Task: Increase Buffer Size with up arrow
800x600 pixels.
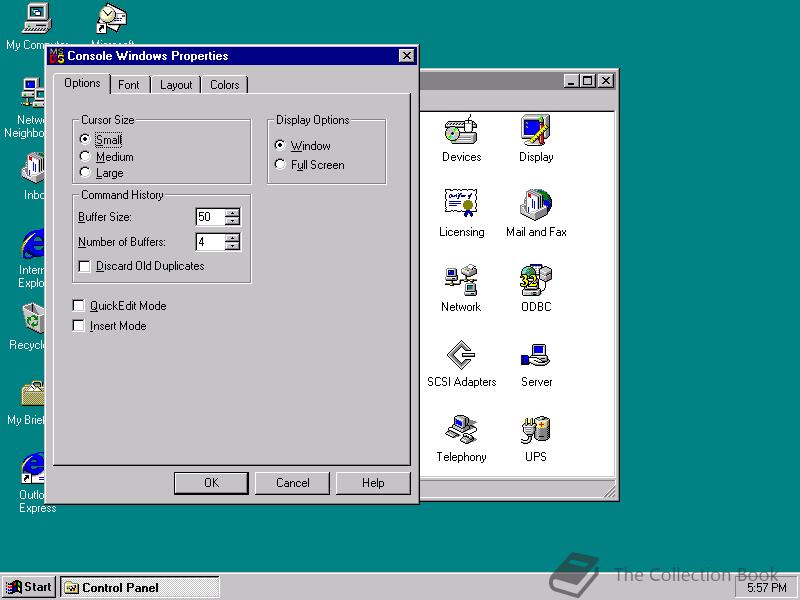Action: point(232,213)
